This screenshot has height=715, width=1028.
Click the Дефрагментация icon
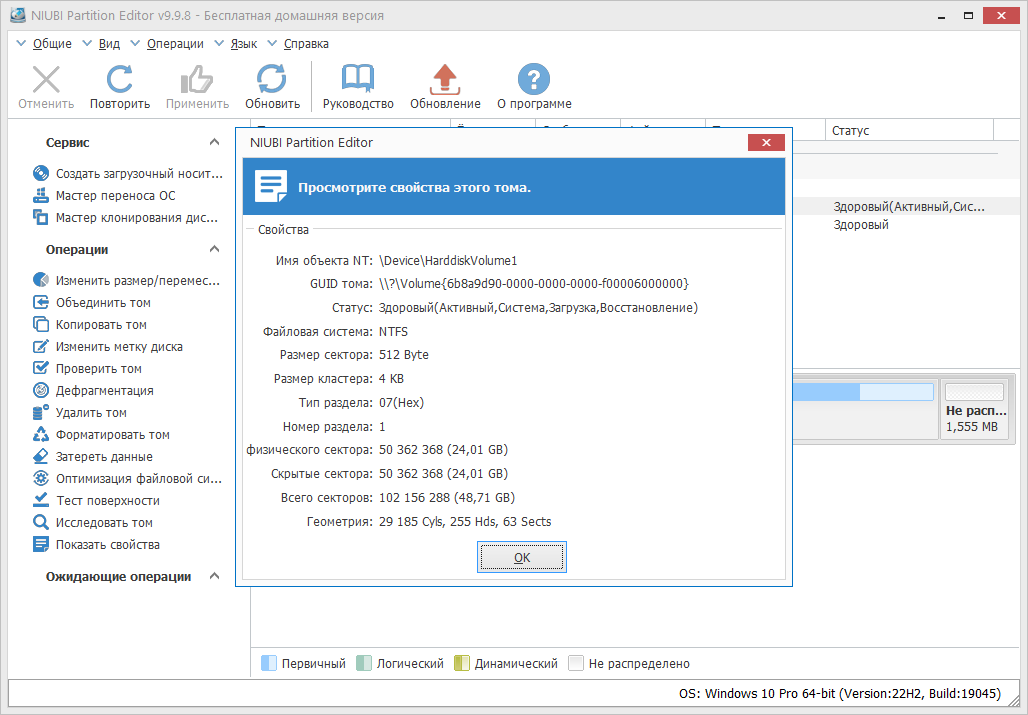[41, 390]
